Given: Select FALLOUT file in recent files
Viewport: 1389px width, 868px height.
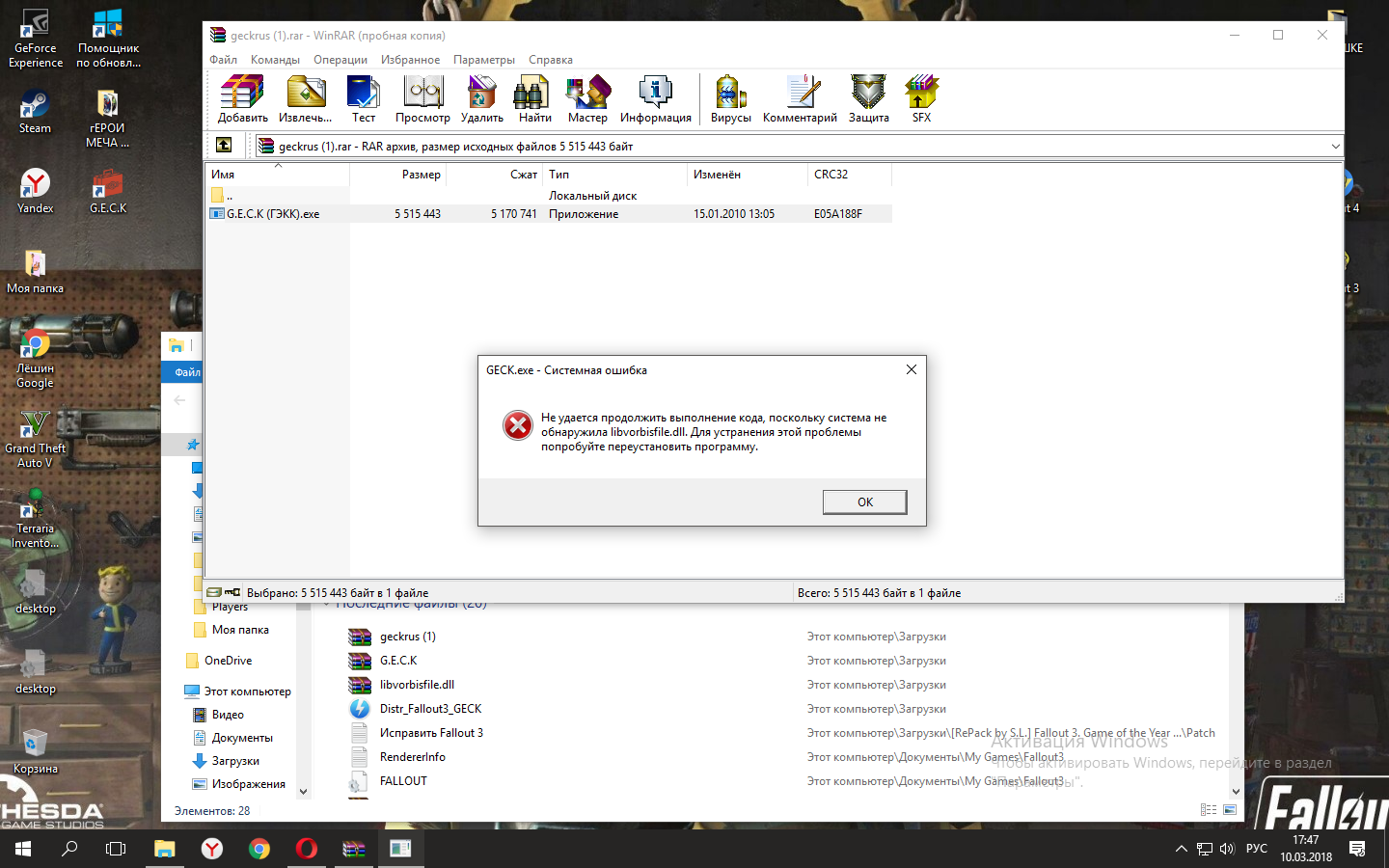Looking at the screenshot, I should coord(403,781).
